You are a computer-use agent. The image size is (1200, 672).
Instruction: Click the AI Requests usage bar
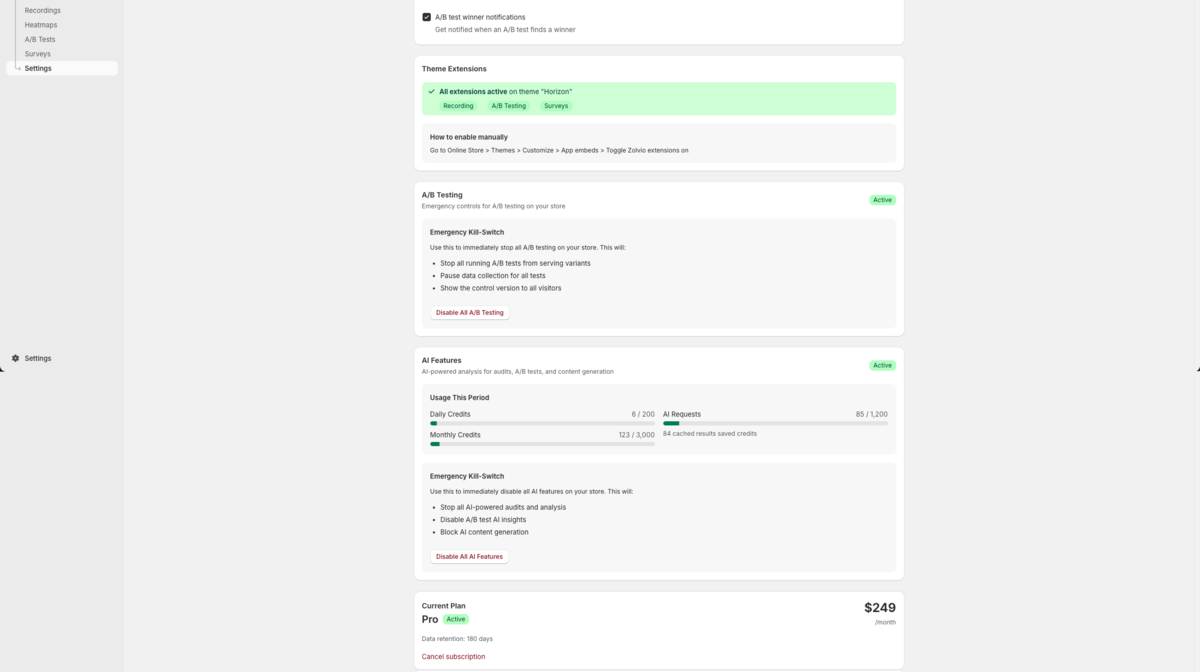click(x=775, y=423)
